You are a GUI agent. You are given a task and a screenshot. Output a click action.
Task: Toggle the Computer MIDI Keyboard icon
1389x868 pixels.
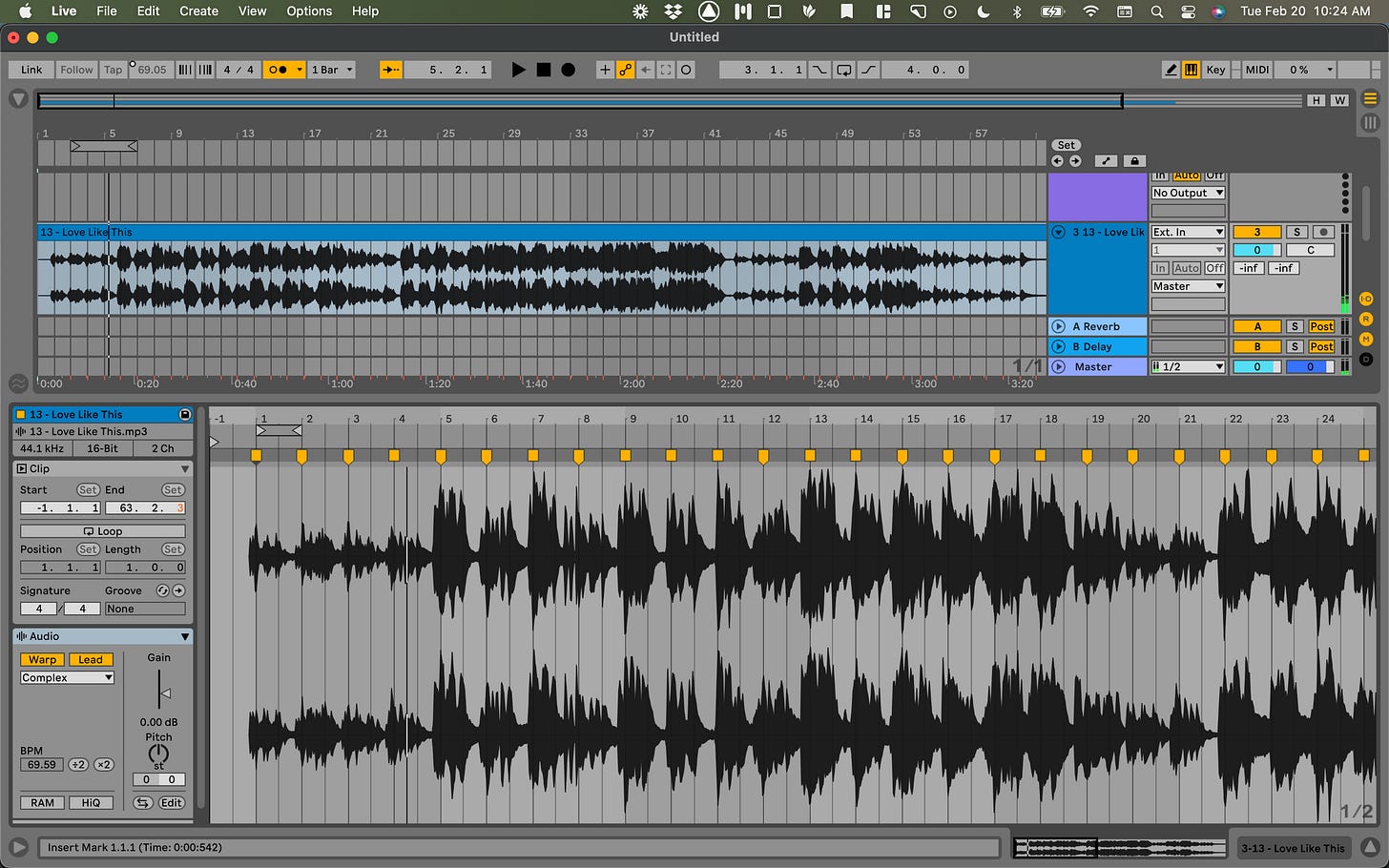(1191, 70)
